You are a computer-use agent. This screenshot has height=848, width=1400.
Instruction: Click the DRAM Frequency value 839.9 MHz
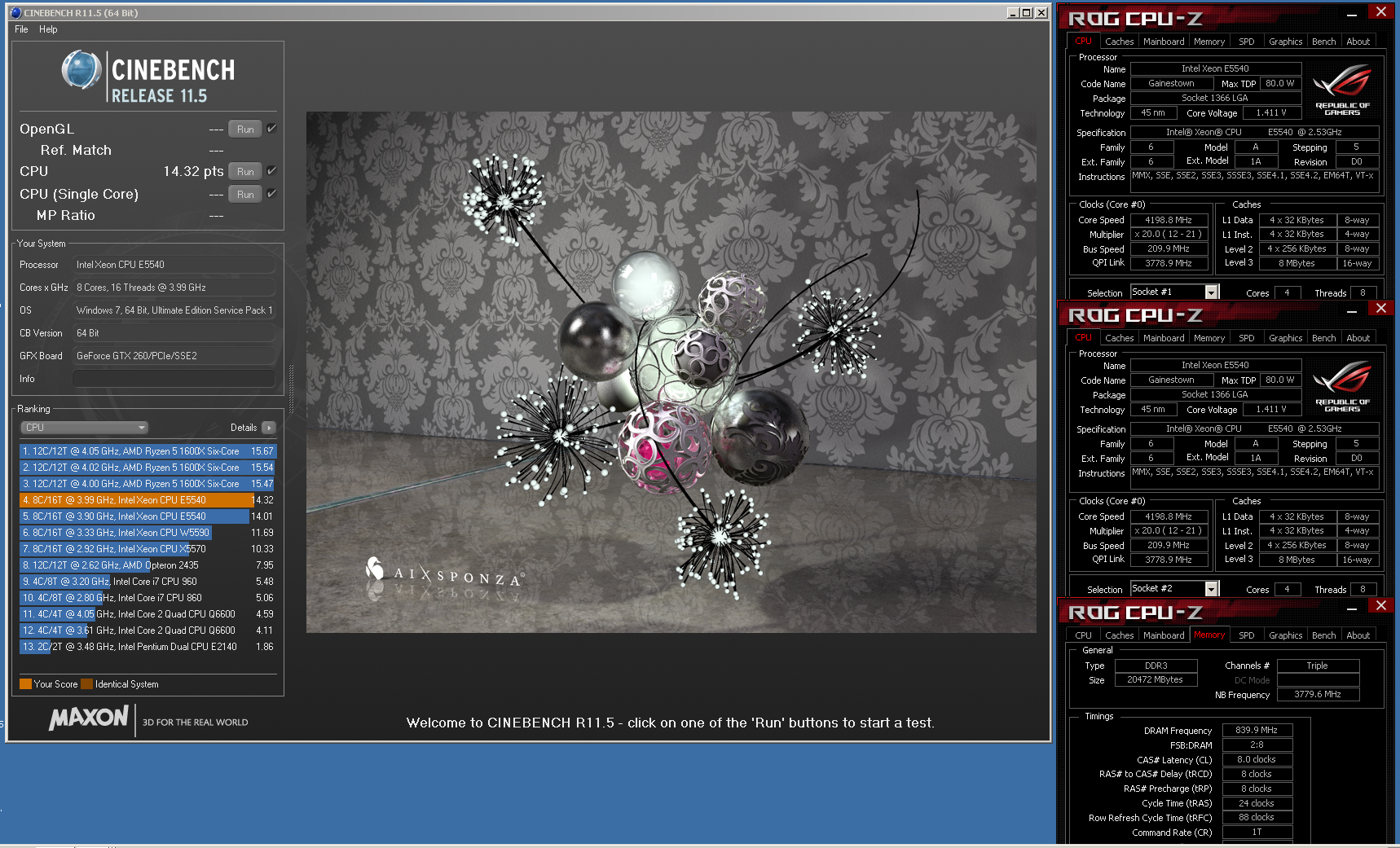coord(1256,731)
